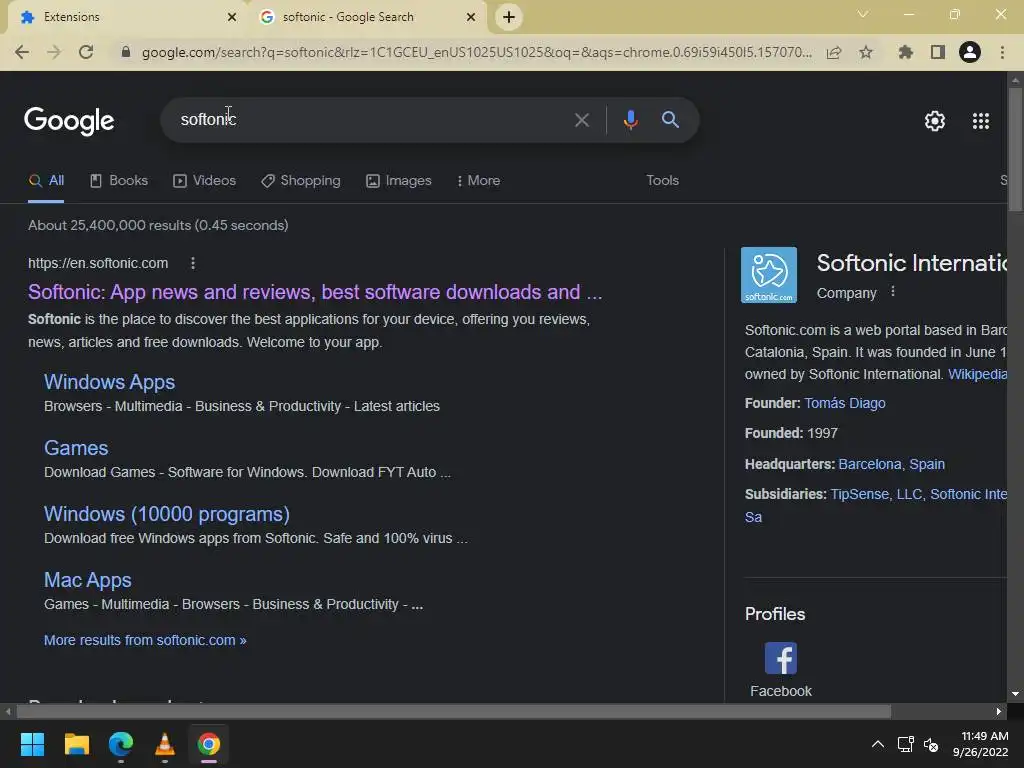Switch to Books results

(119, 181)
